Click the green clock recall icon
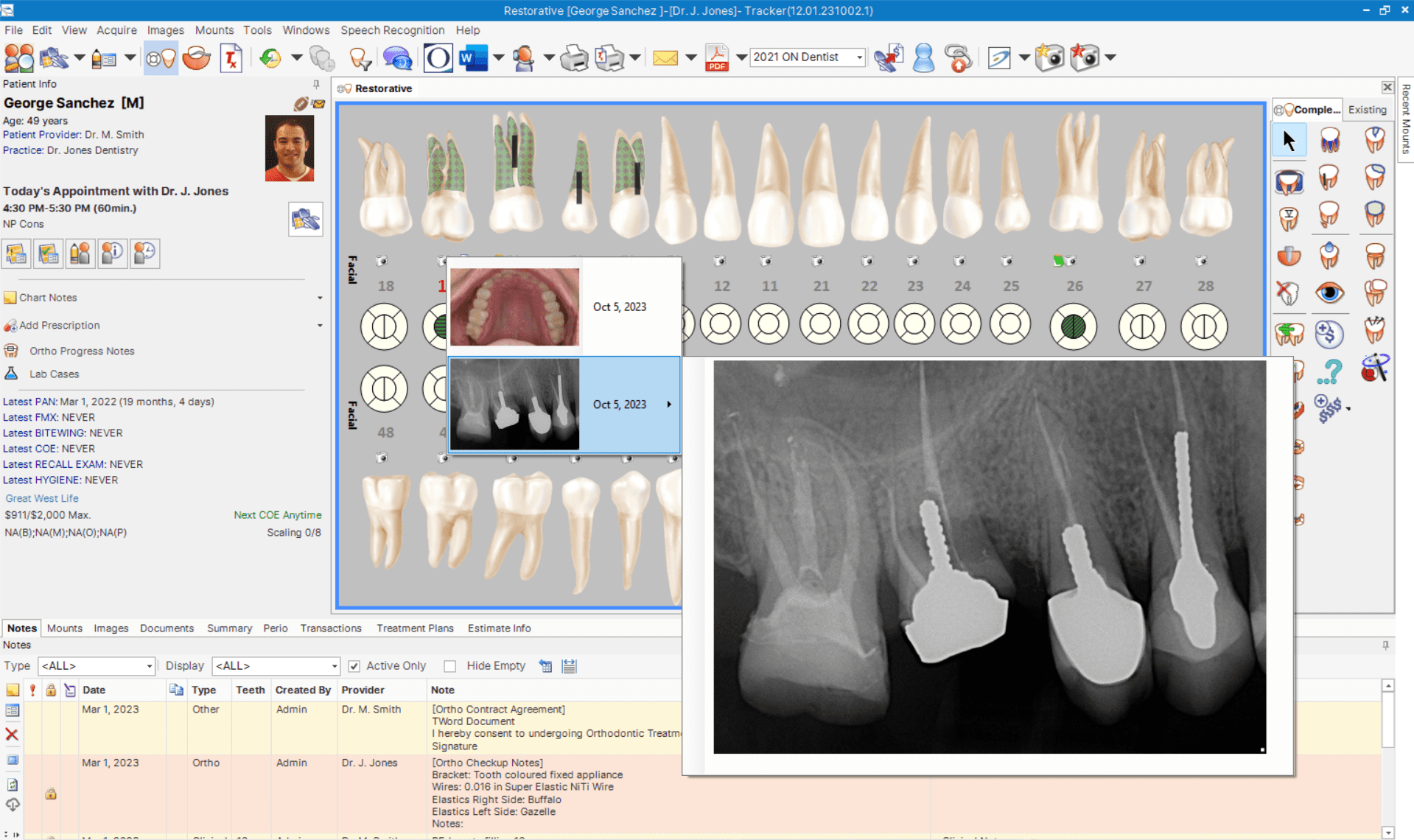 [x=270, y=57]
